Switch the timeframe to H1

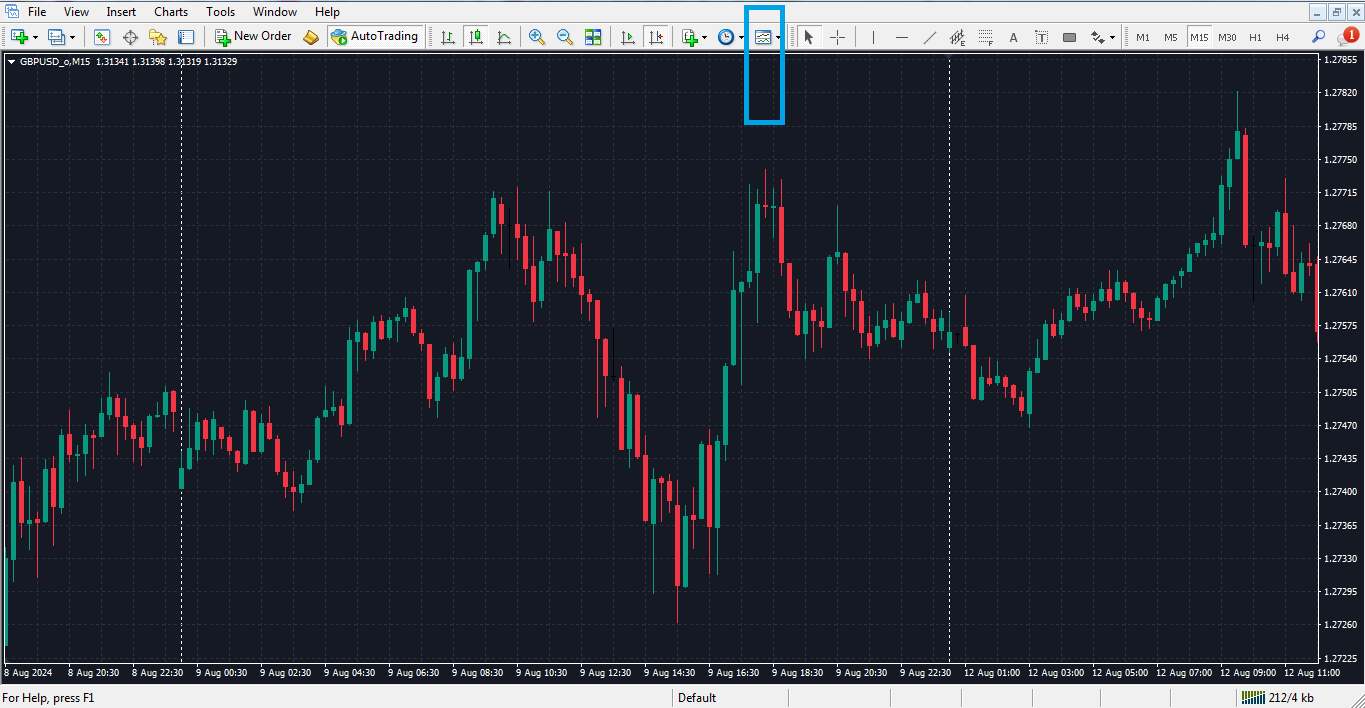pos(1255,37)
